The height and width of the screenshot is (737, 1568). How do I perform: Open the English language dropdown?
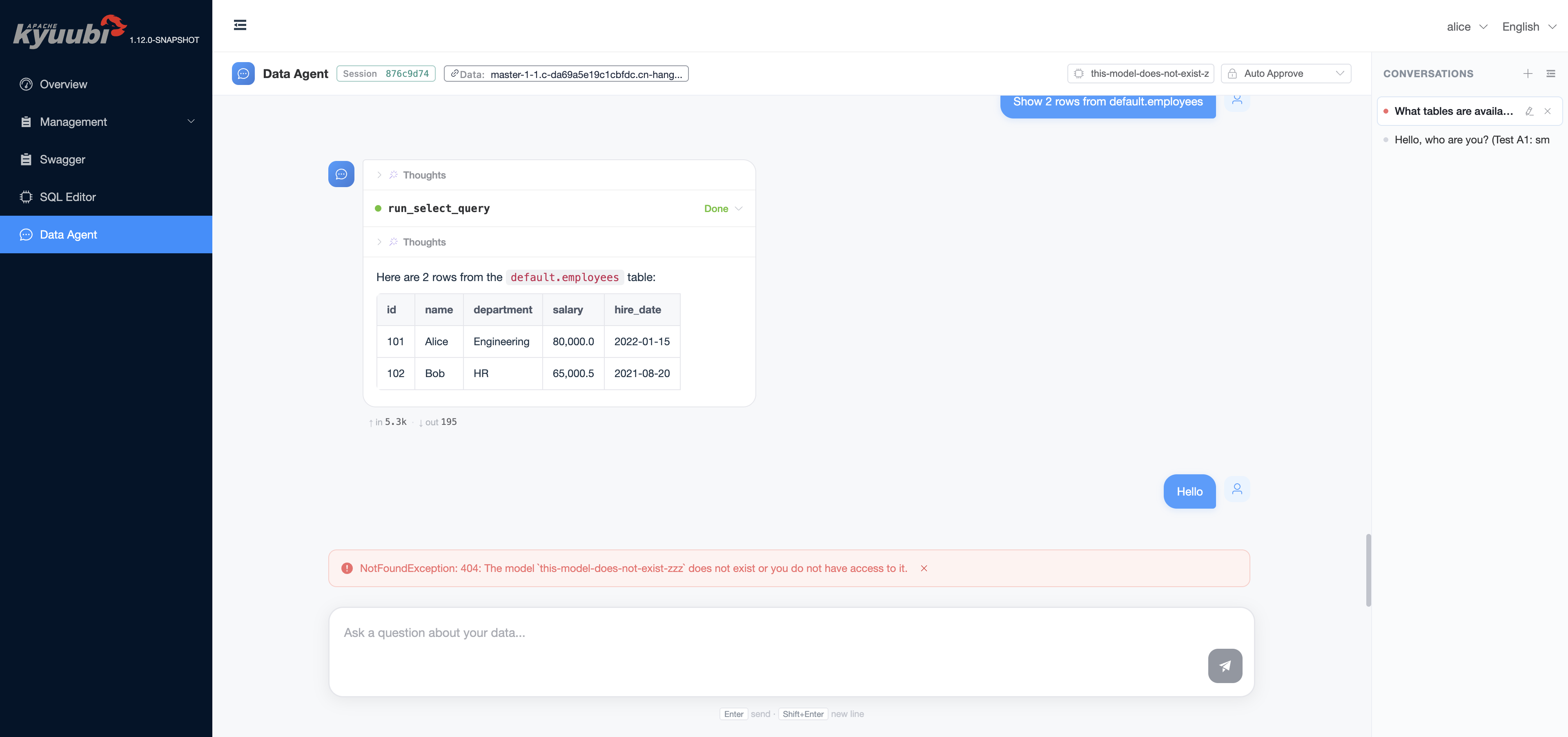1529,27
